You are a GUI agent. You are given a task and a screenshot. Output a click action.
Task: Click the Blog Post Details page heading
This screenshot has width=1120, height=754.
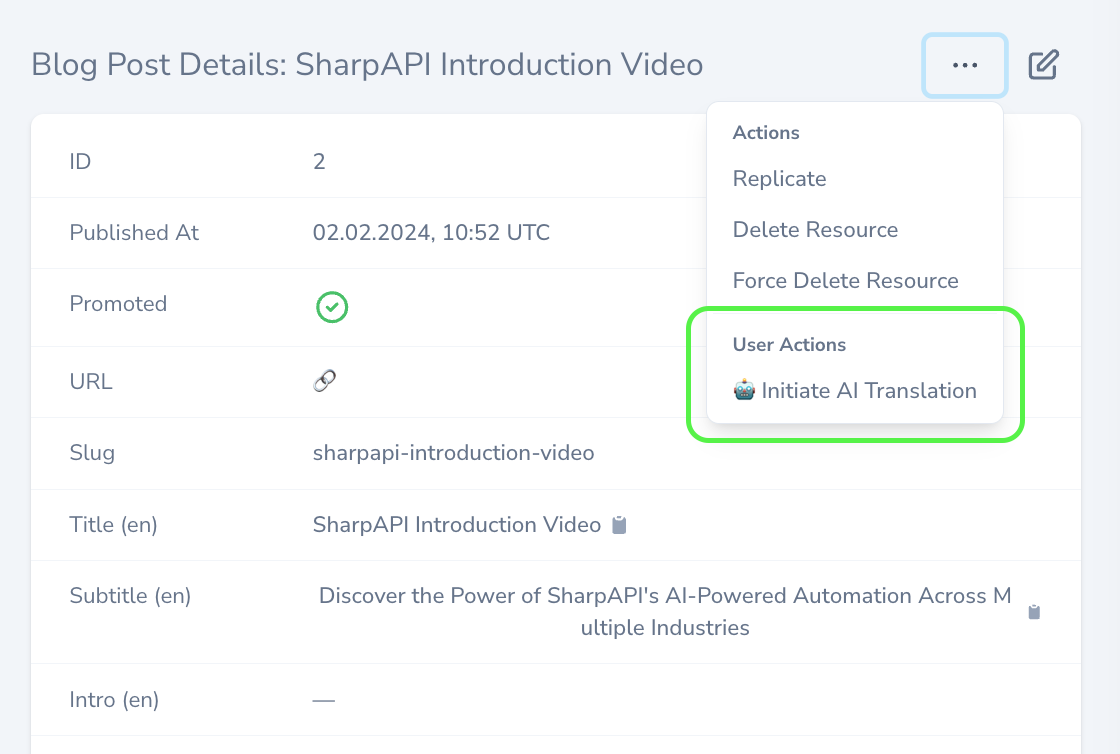click(x=367, y=64)
